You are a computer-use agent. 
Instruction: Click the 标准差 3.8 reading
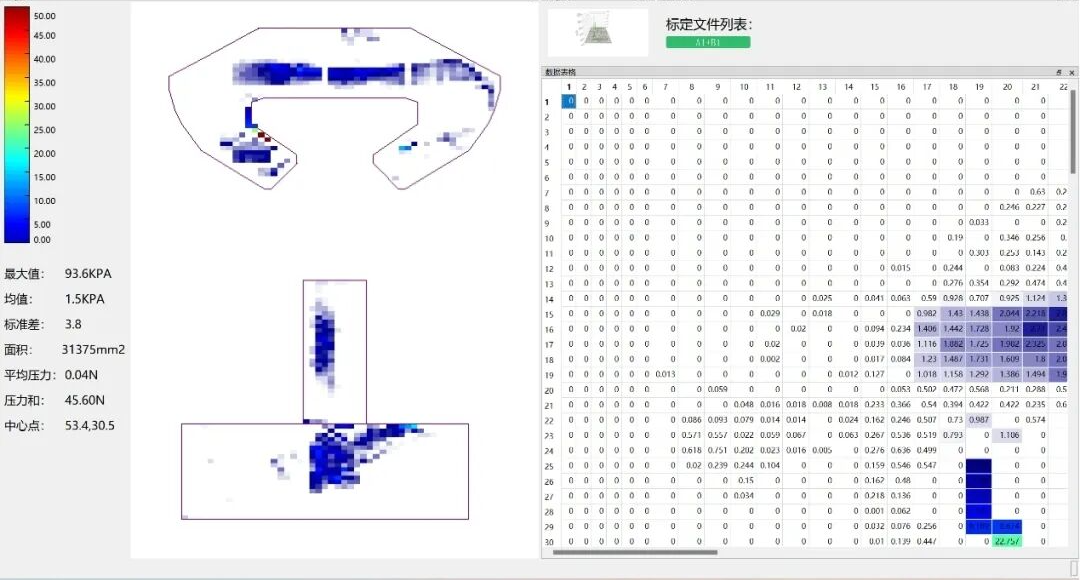click(43, 324)
